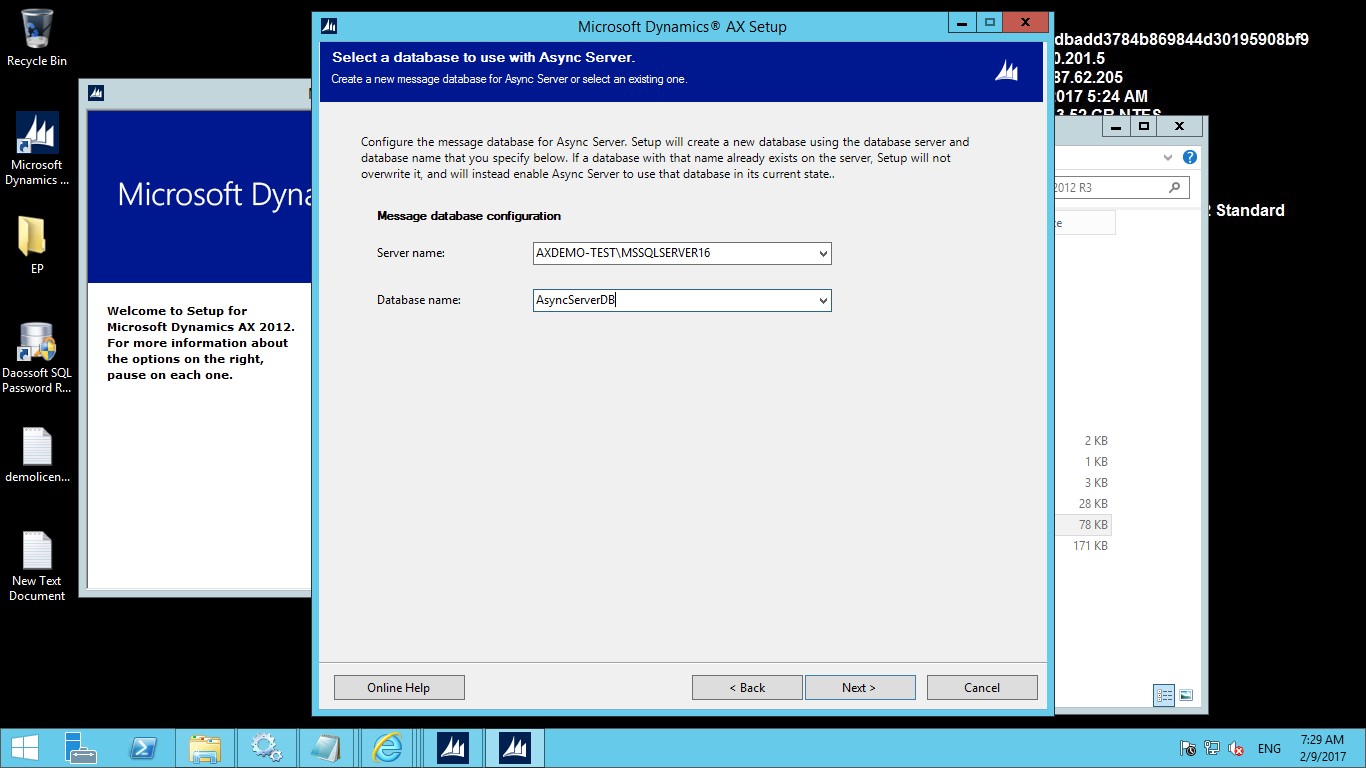
Task: Select the 1 KB file row in Explorer
Action: coord(1082,462)
